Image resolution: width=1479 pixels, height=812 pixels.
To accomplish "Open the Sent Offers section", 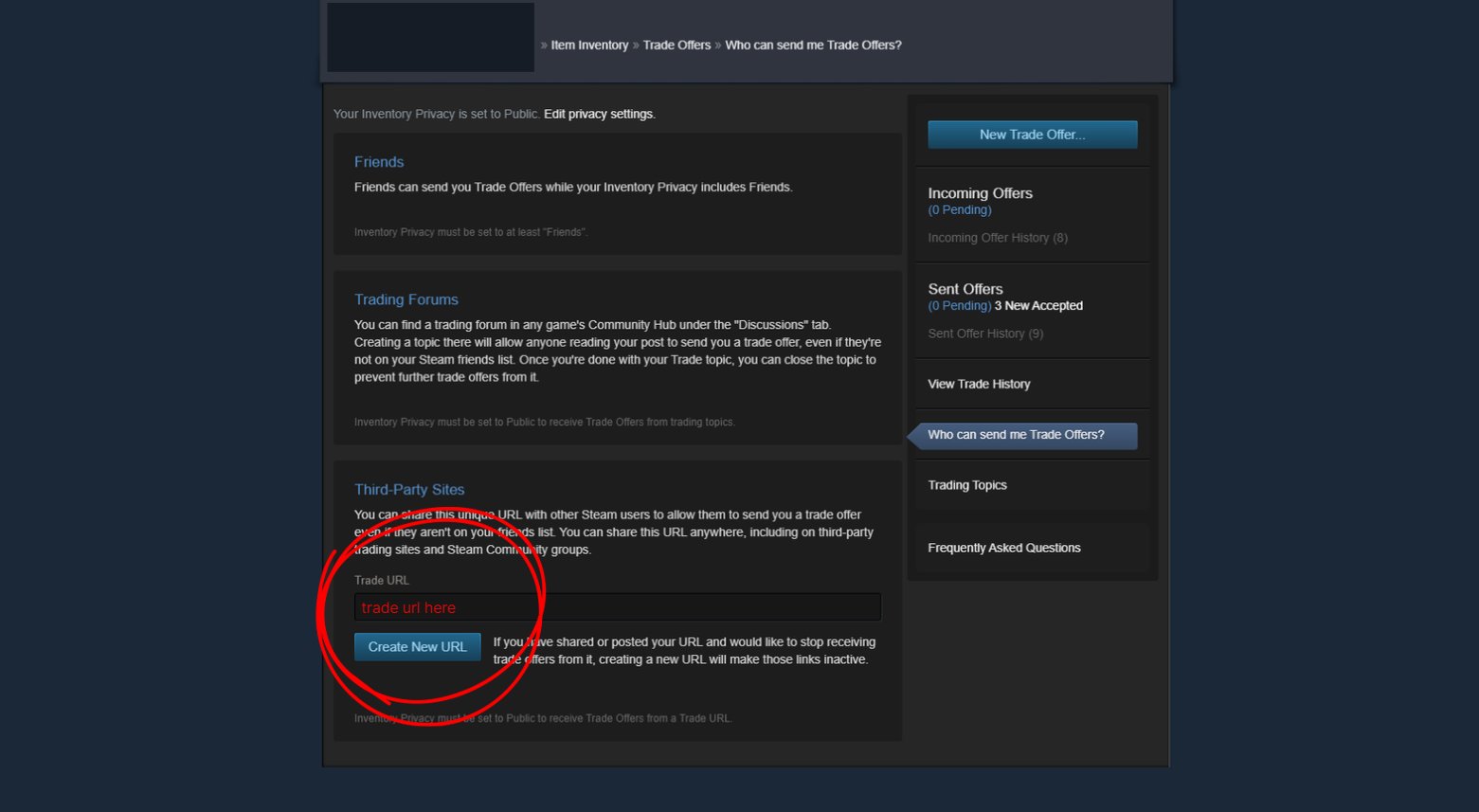I will click(965, 289).
